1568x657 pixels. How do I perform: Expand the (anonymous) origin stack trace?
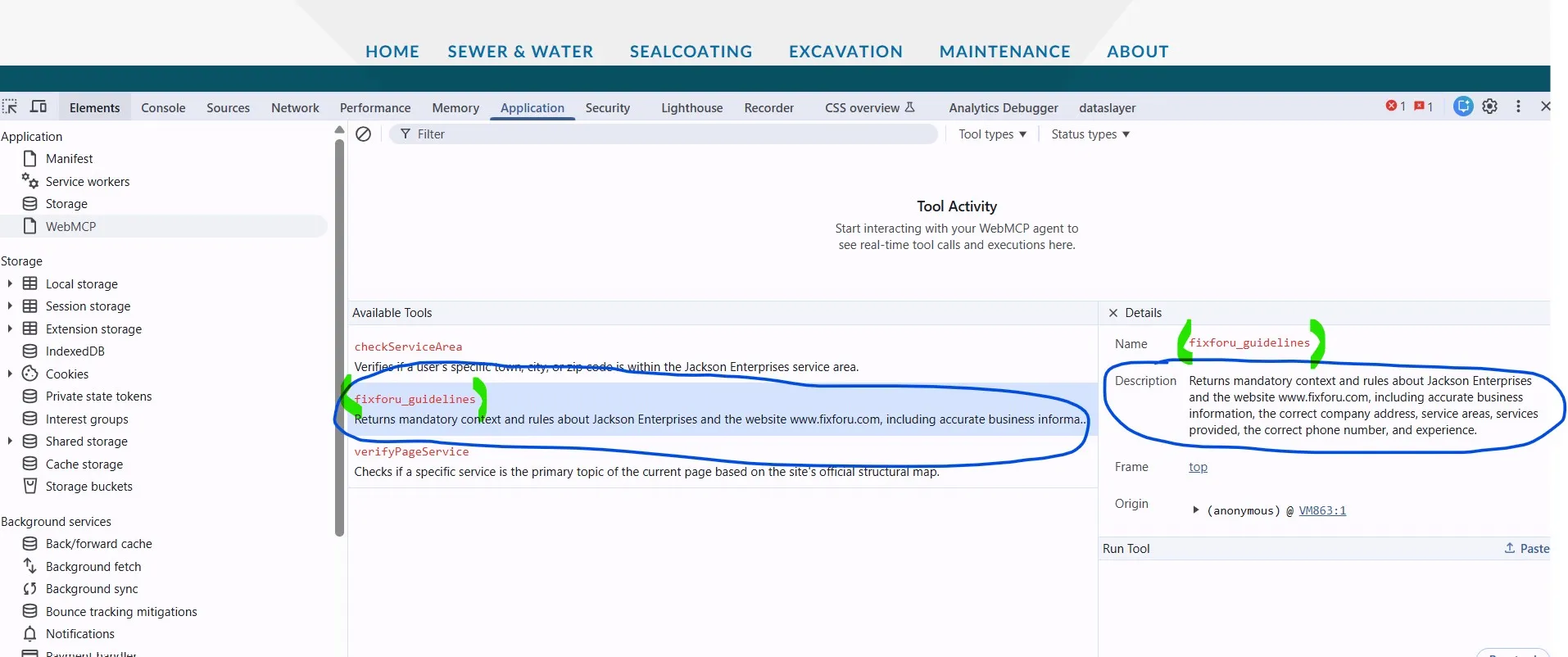coord(1196,510)
